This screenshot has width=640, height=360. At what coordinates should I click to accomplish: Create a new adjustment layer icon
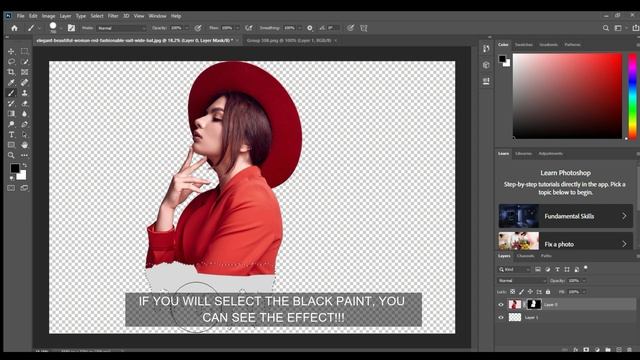pos(597,350)
